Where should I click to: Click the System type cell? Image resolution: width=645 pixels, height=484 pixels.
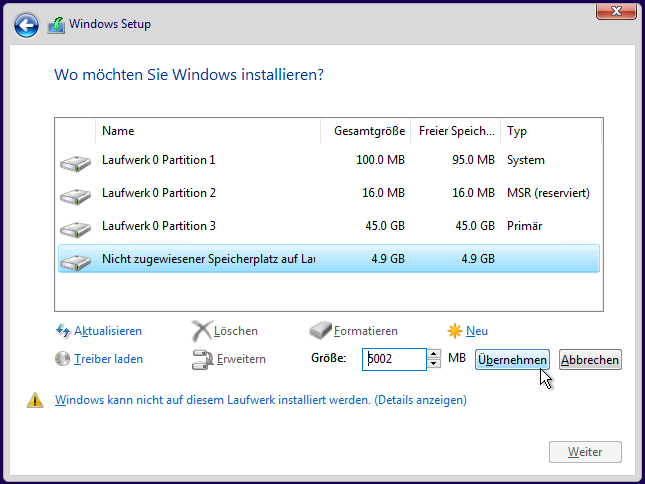coord(526,160)
